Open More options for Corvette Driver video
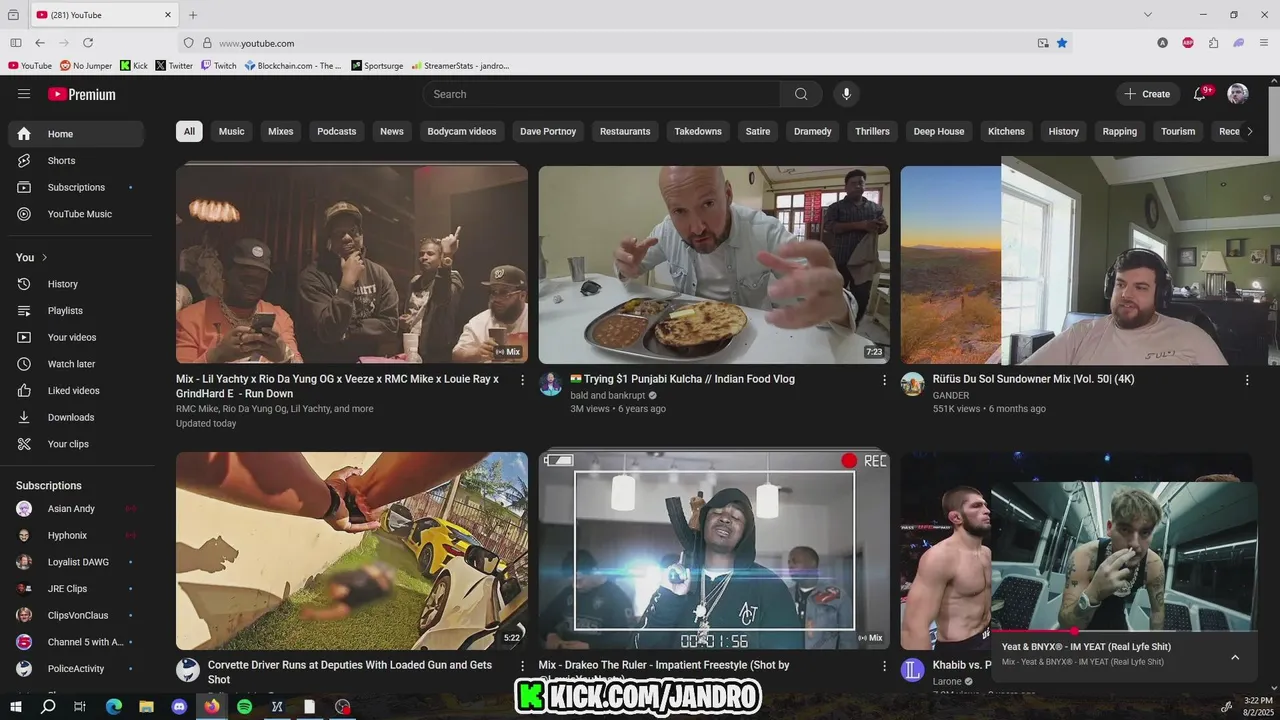The image size is (1280, 720). tap(522, 666)
